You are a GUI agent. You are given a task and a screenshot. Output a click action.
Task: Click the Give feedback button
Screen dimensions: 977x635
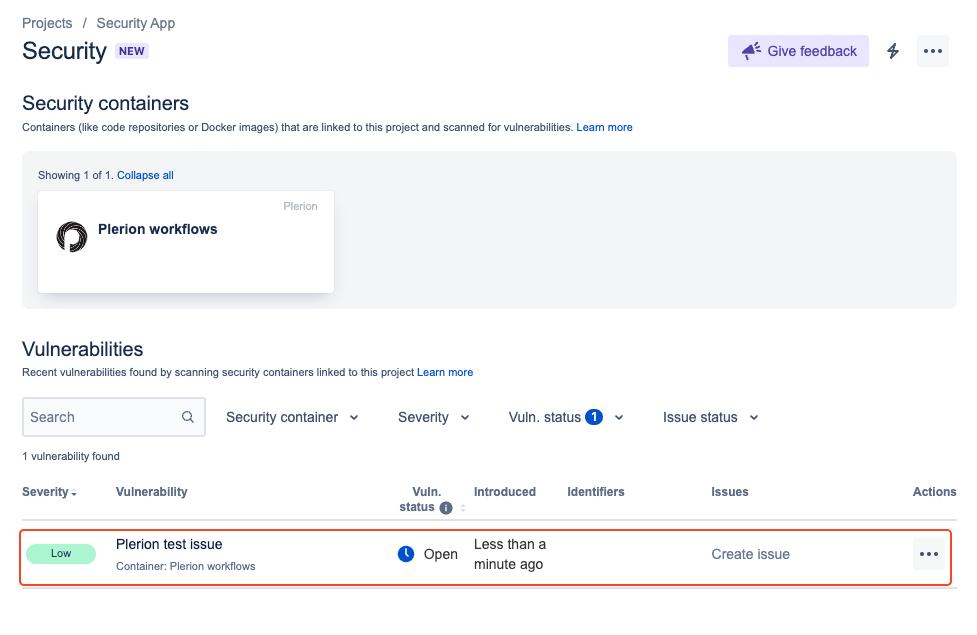798,51
